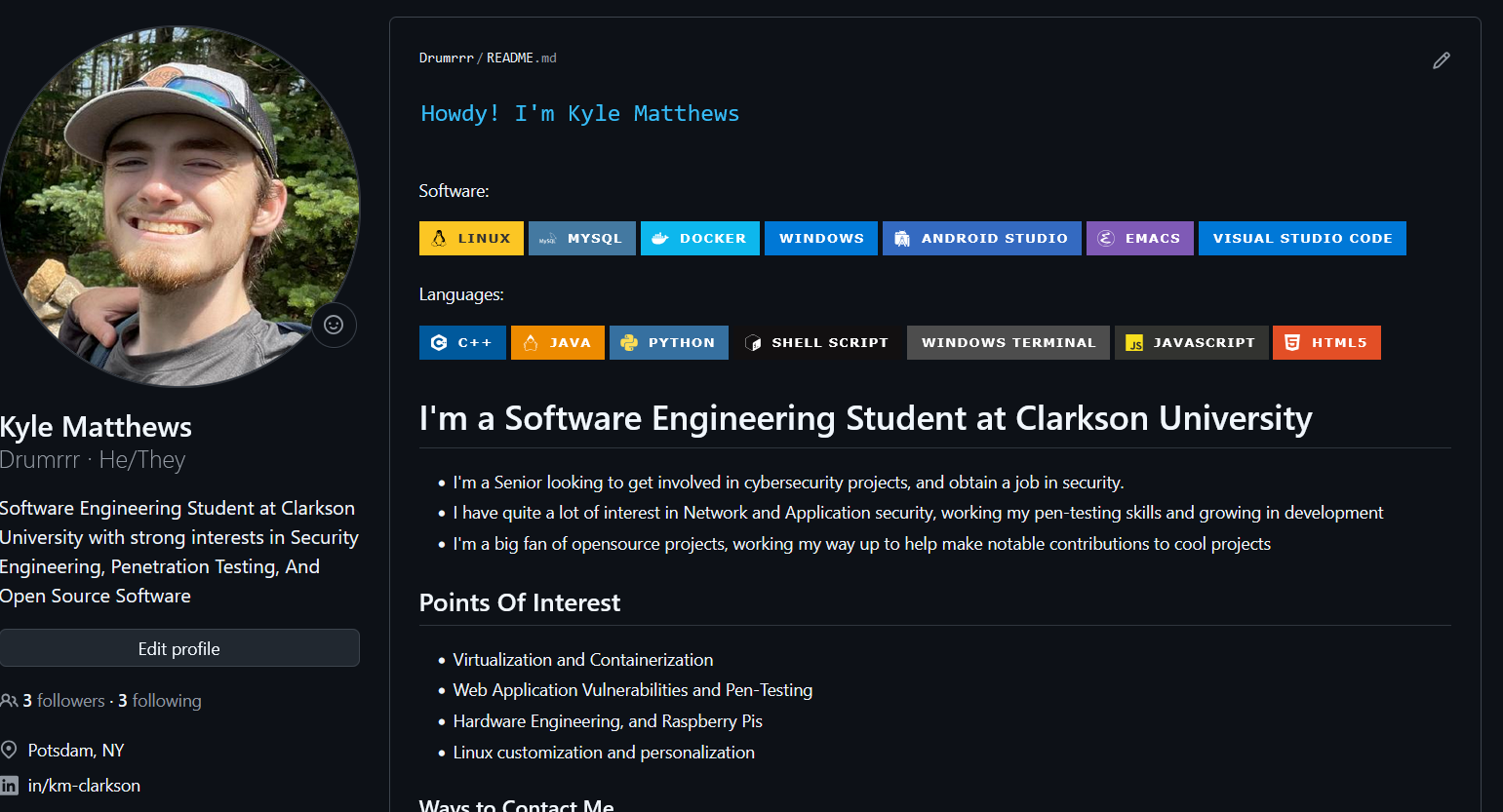Click the Senior cybersecurity projects bullet

pyautogui.click(x=788, y=483)
